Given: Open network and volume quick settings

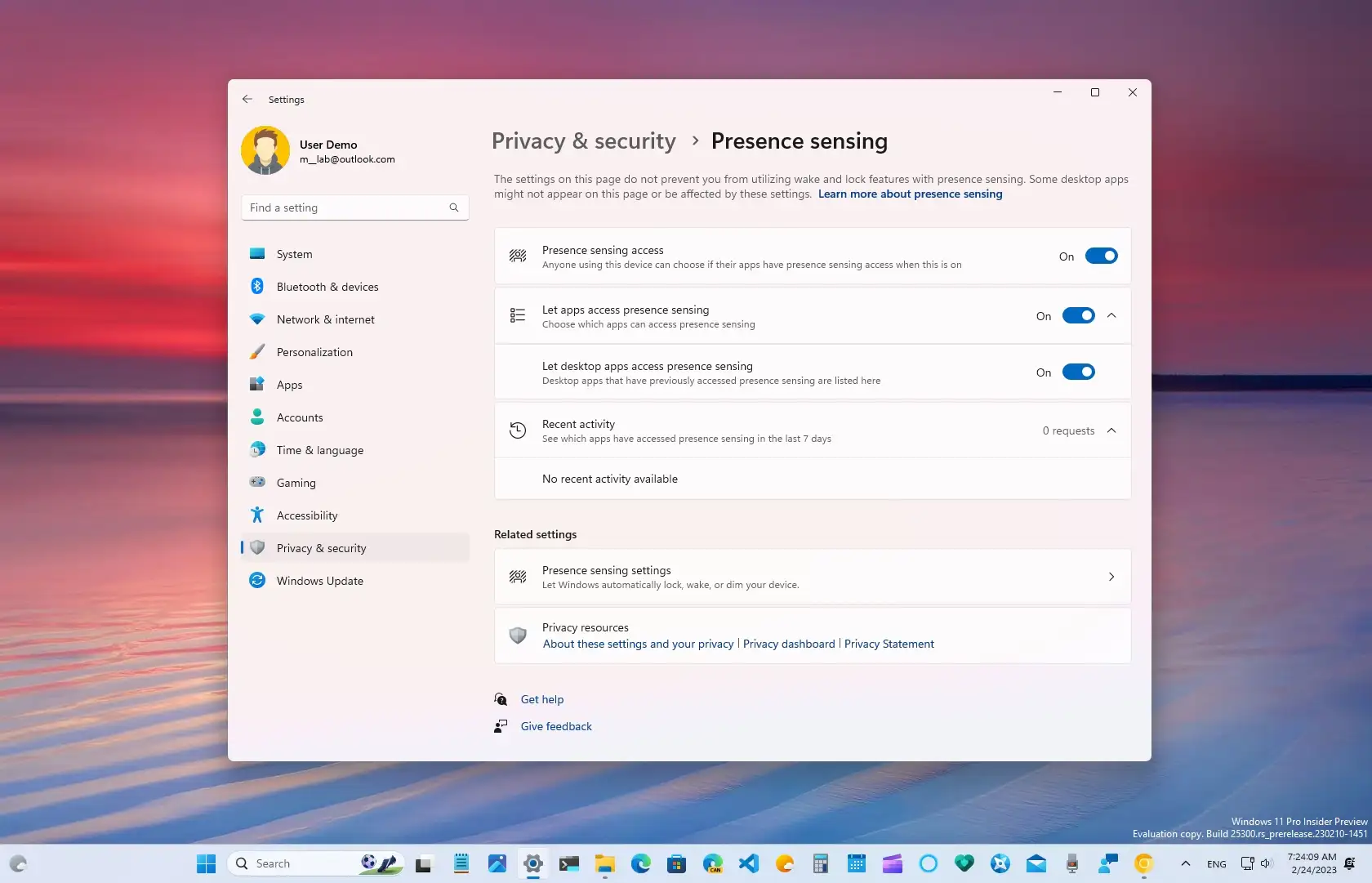Looking at the screenshot, I should tap(1257, 863).
